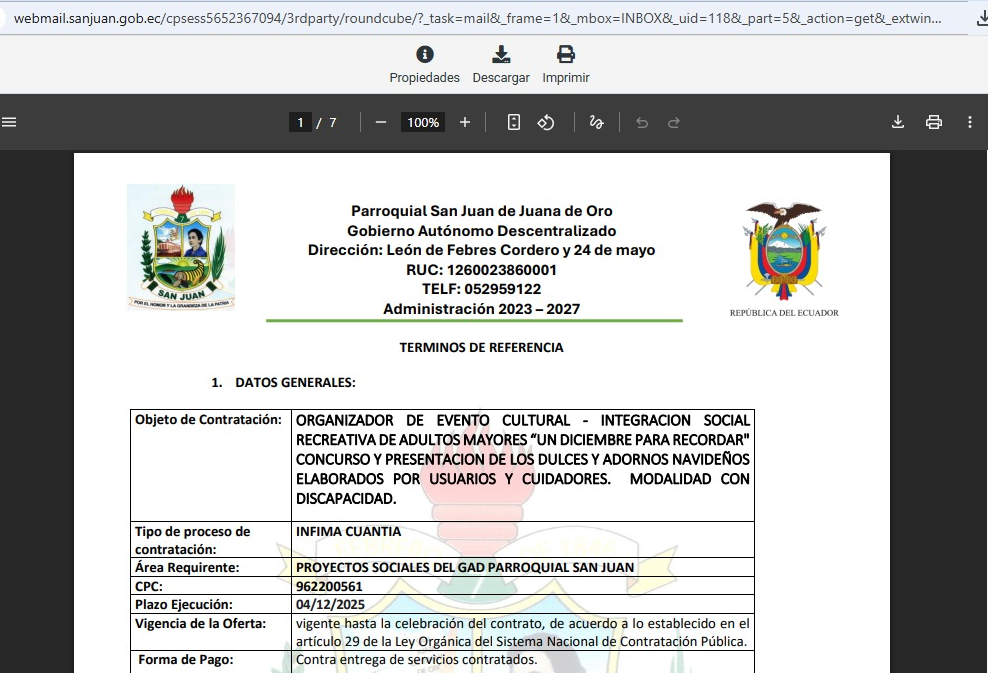This screenshot has width=988, height=673.
Task: Rotate the document counterclockwise
Action: 546,122
